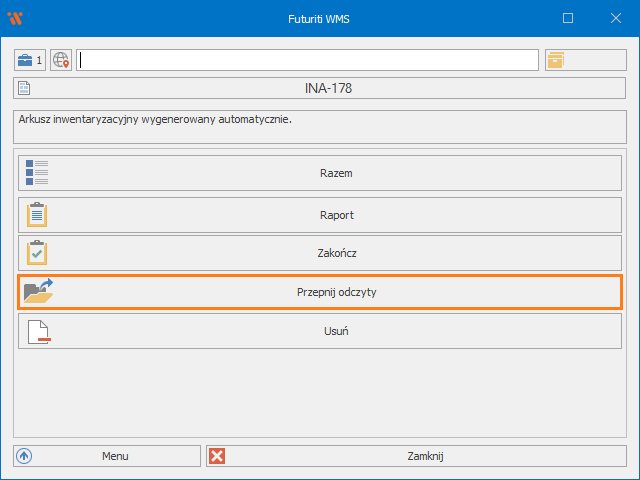
Task: Go back via the Menu button
Action: 114,456
